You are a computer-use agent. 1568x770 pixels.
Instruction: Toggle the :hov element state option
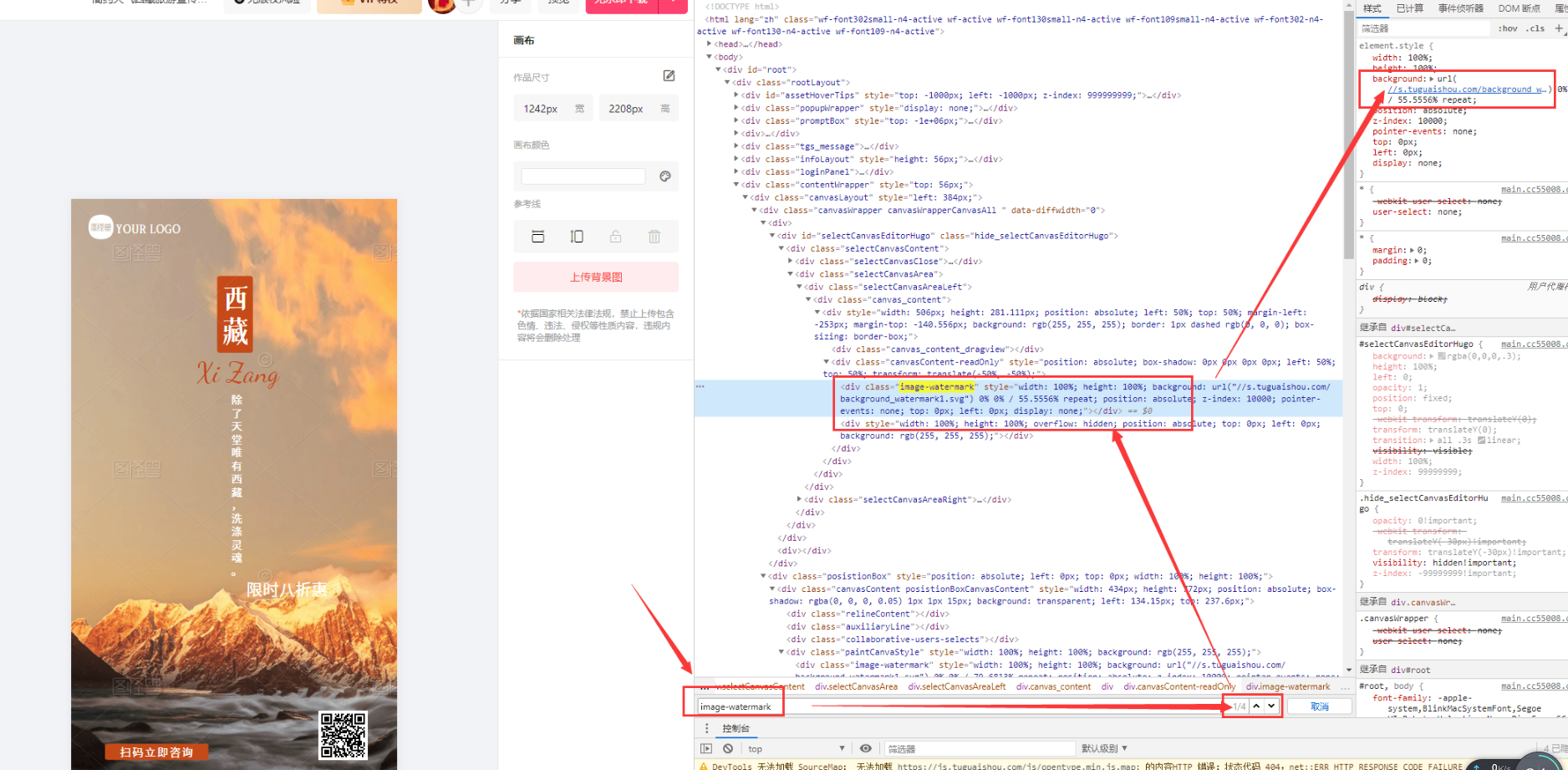click(x=1508, y=28)
